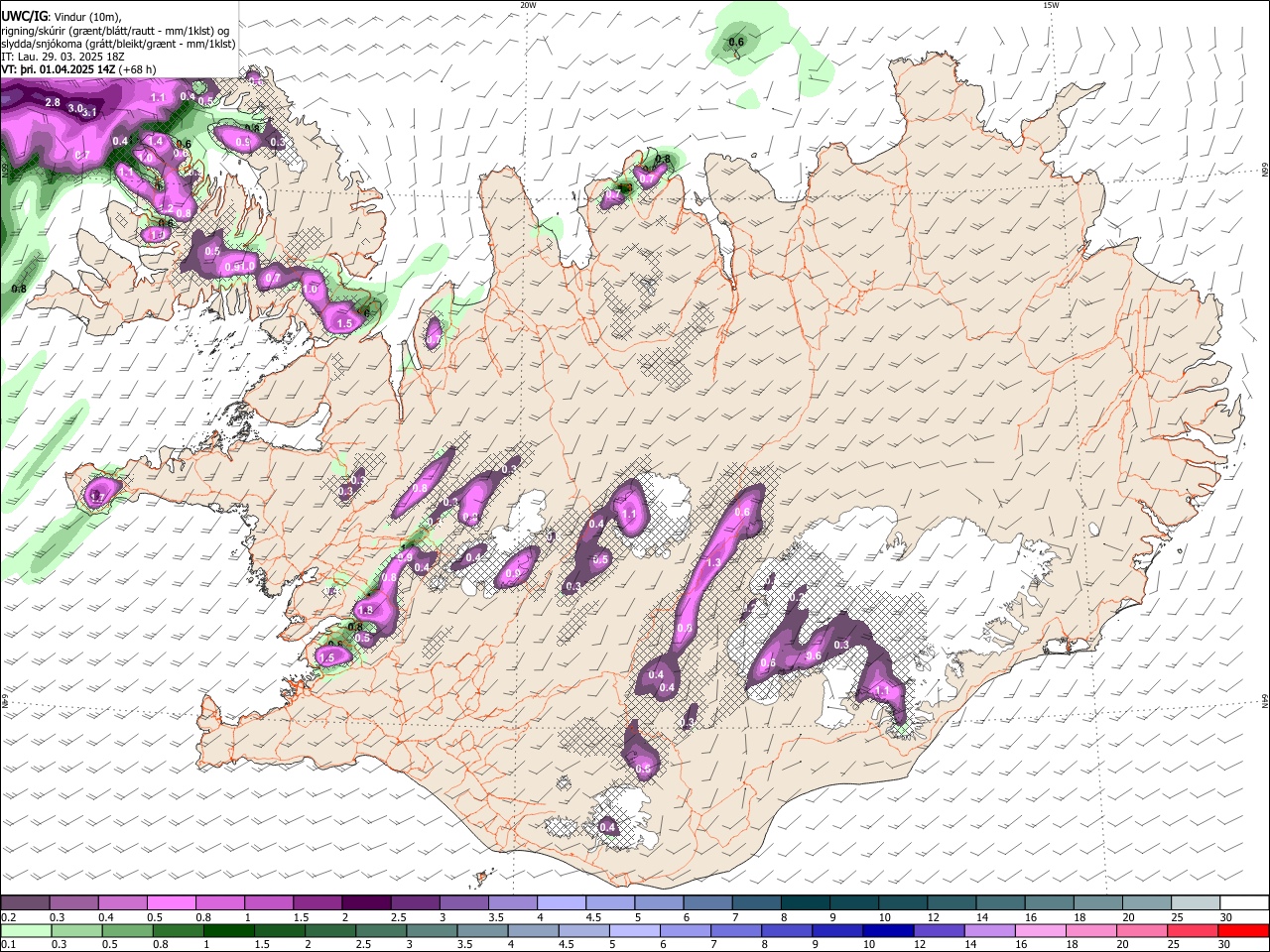
Task: Click lower legend pale green swatch between 0.1 and 0.3
Action: [x=25, y=930]
